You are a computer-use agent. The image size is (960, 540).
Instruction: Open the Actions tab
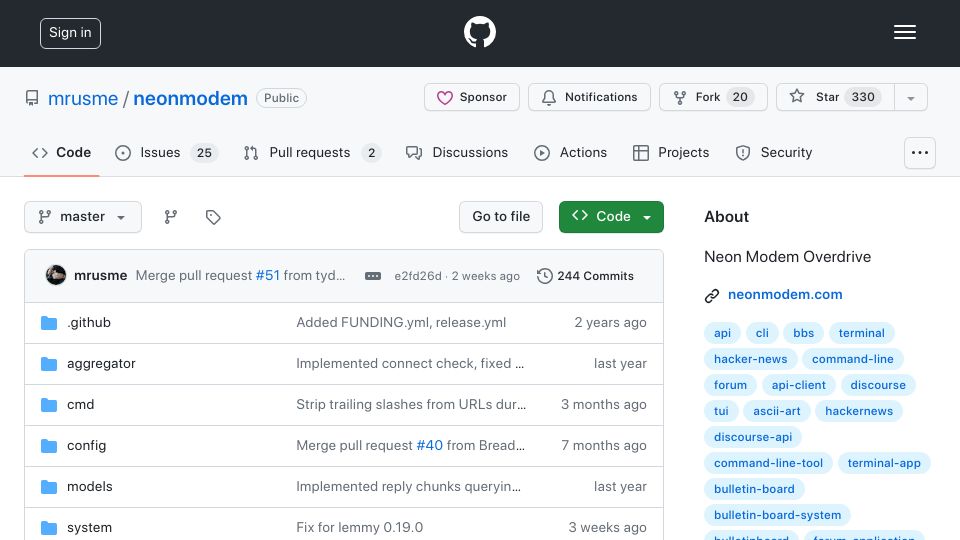[x=570, y=152]
